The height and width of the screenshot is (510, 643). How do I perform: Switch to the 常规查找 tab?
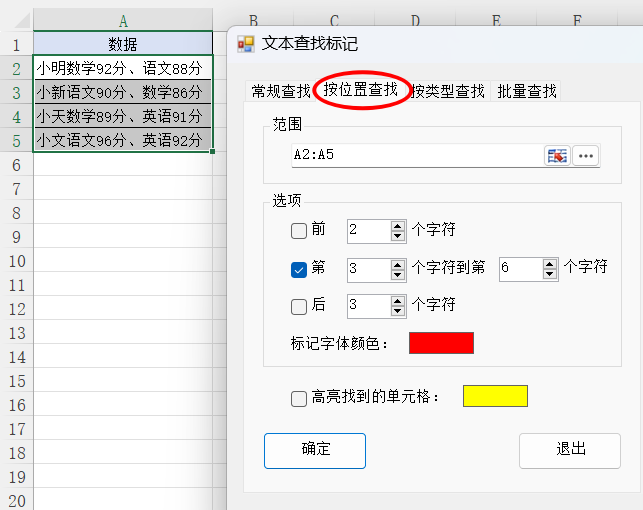tap(280, 91)
